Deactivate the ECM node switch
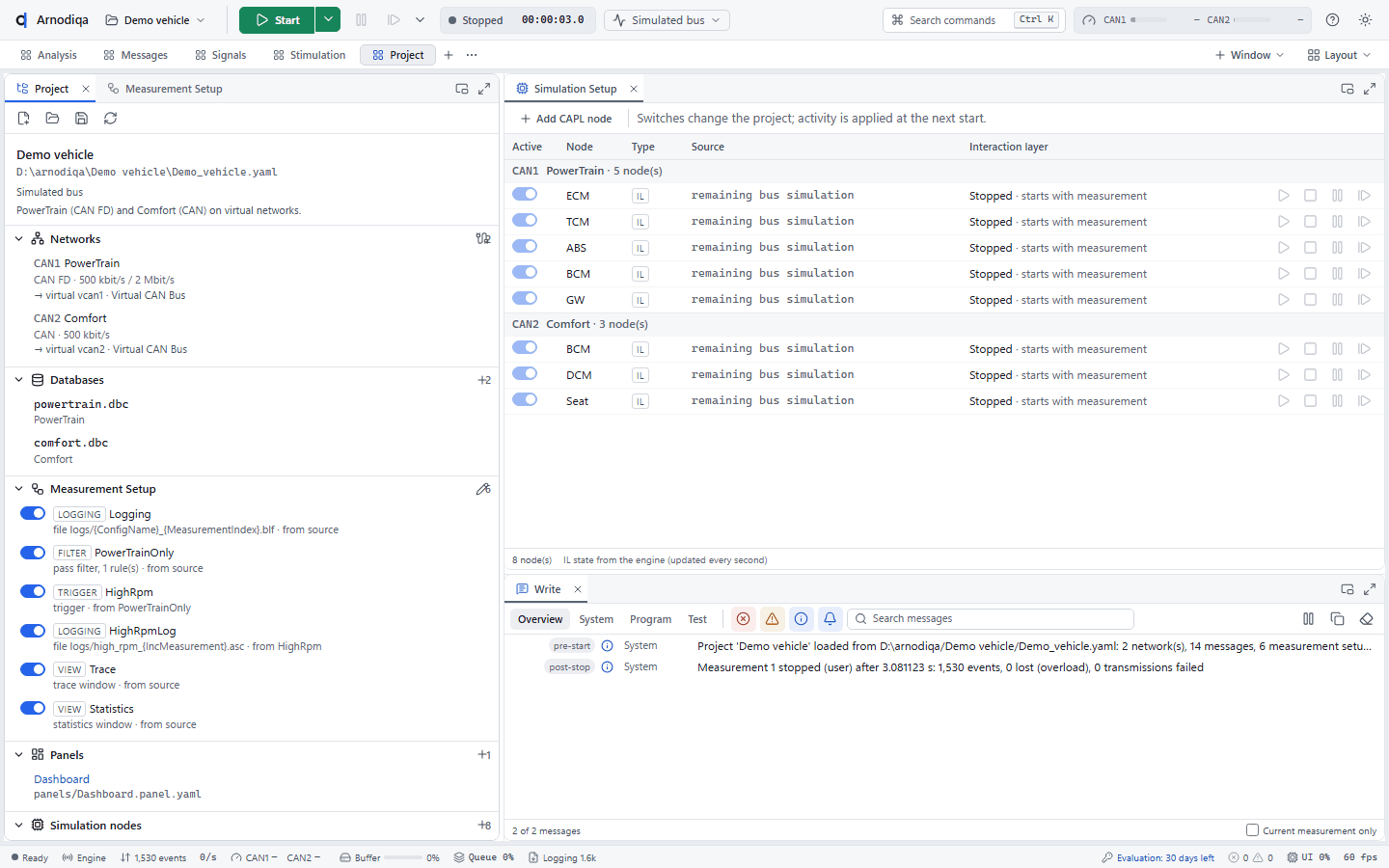 (525, 195)
